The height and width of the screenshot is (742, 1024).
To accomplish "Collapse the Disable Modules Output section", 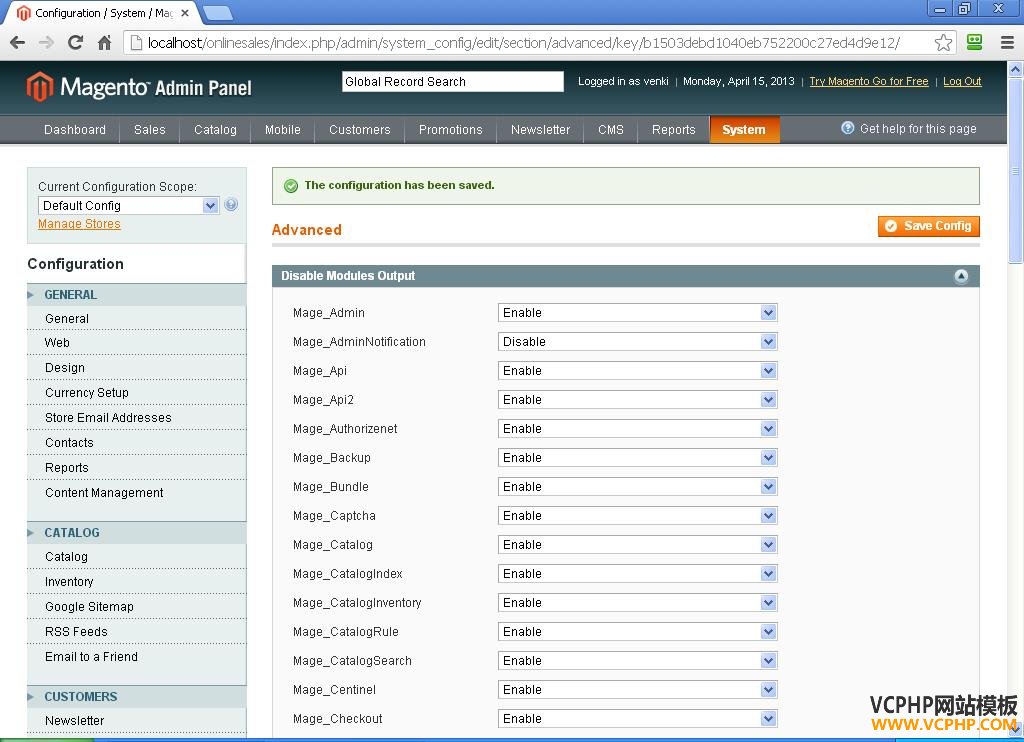I will (x=961, y=276).
